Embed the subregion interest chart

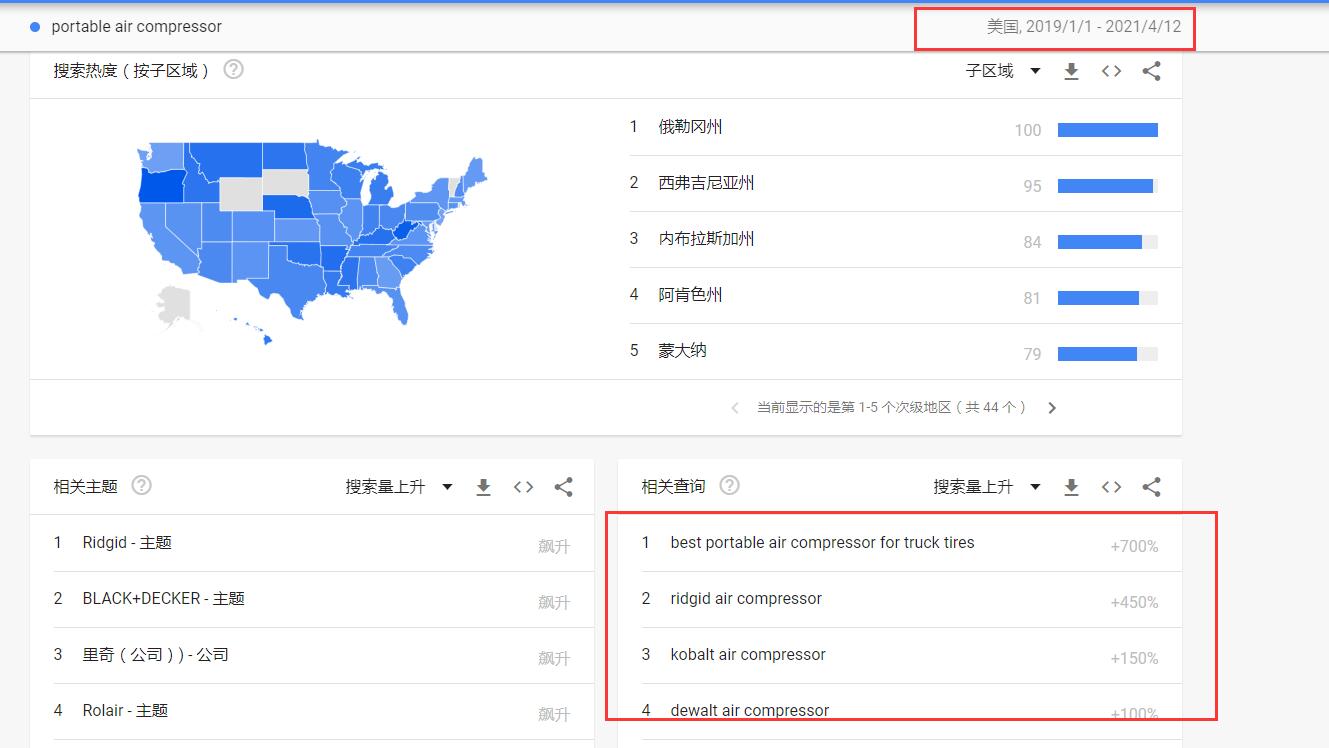(1111, 71)
